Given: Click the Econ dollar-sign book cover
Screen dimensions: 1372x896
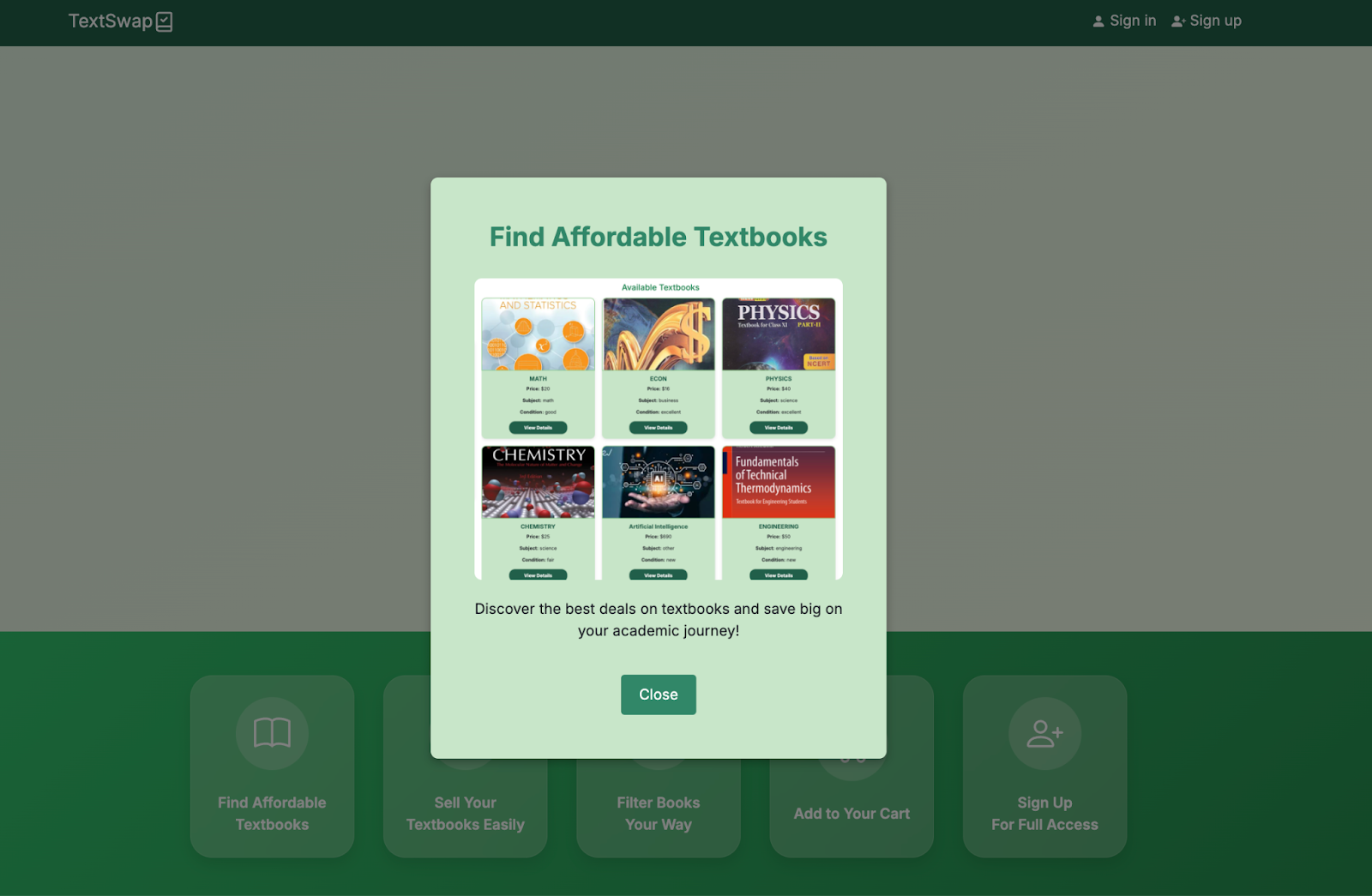Looking at the screenshot, I should click(658, 334).
